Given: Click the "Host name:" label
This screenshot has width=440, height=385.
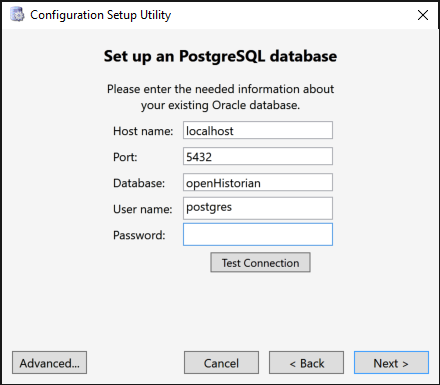Looking at the screenshot, I should [x=143, y=131].
